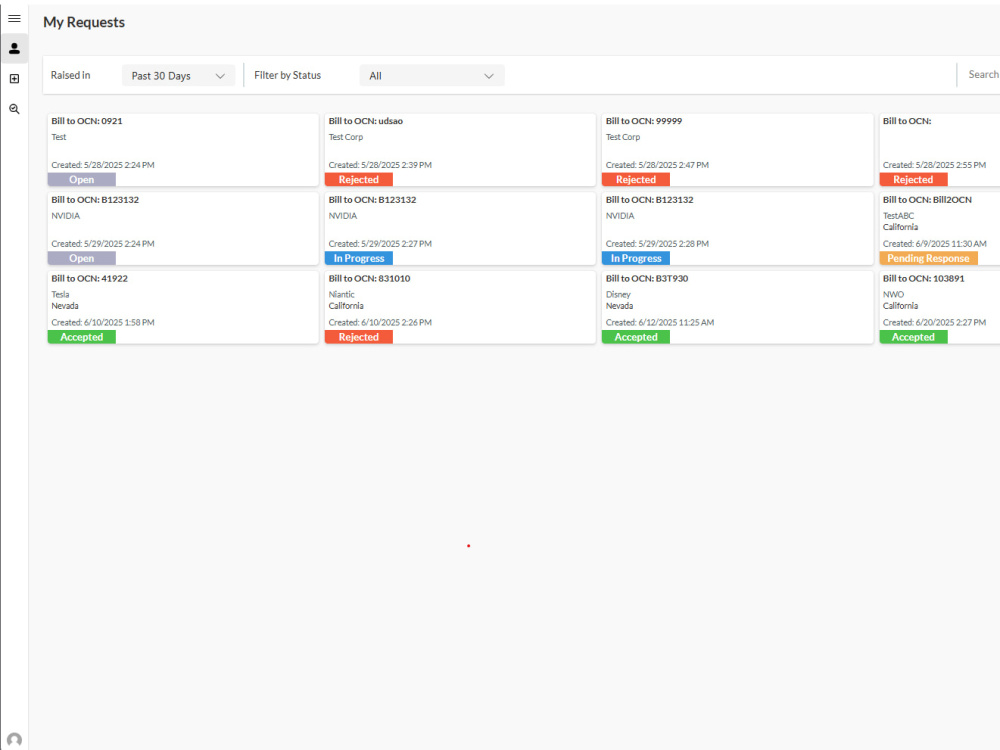Viewport: 1000px width, 750px height.
Task: Click Niantic company name text
Action: (341, 295)
